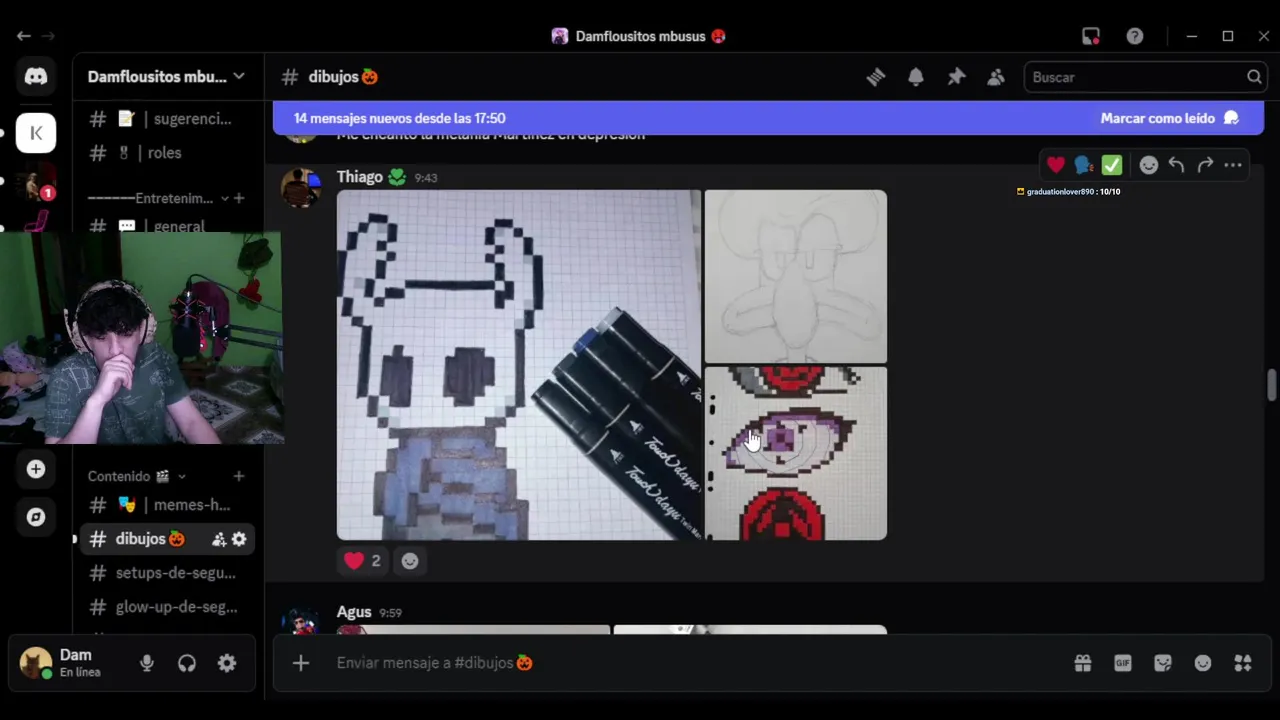React with red heart quick reaction

click(x=1056, y=165)
